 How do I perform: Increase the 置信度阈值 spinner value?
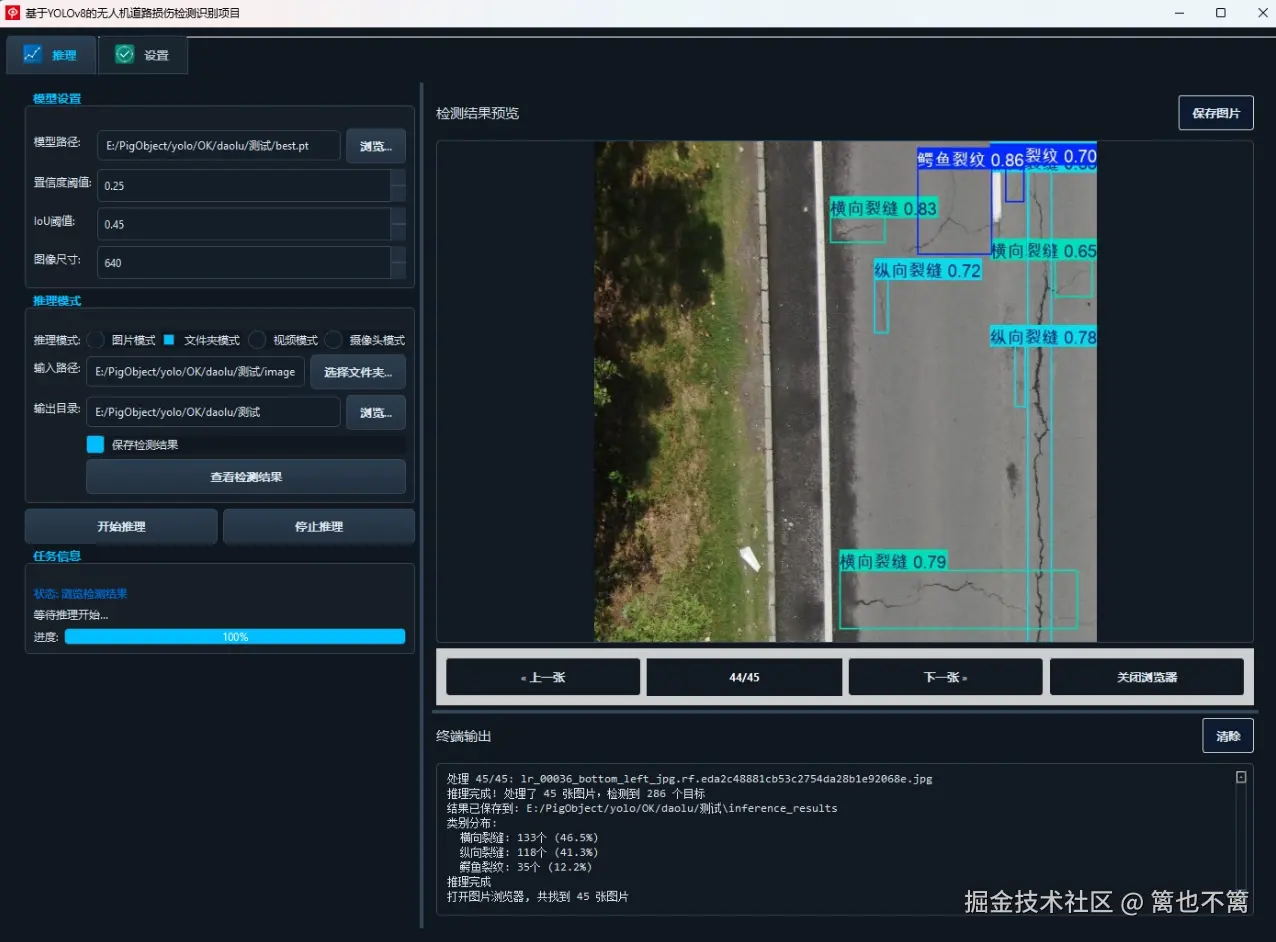point(398,177)
